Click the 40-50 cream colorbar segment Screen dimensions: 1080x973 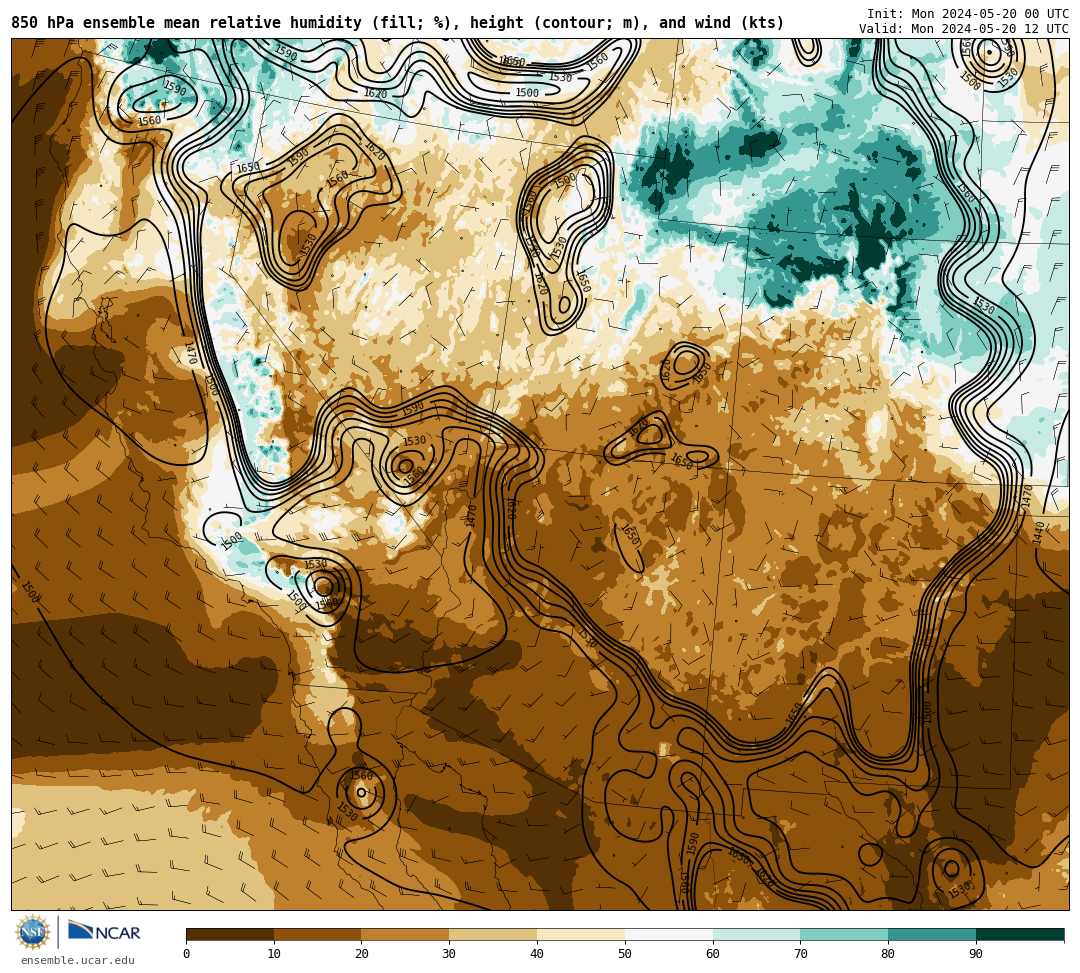[x=581, y=934]
